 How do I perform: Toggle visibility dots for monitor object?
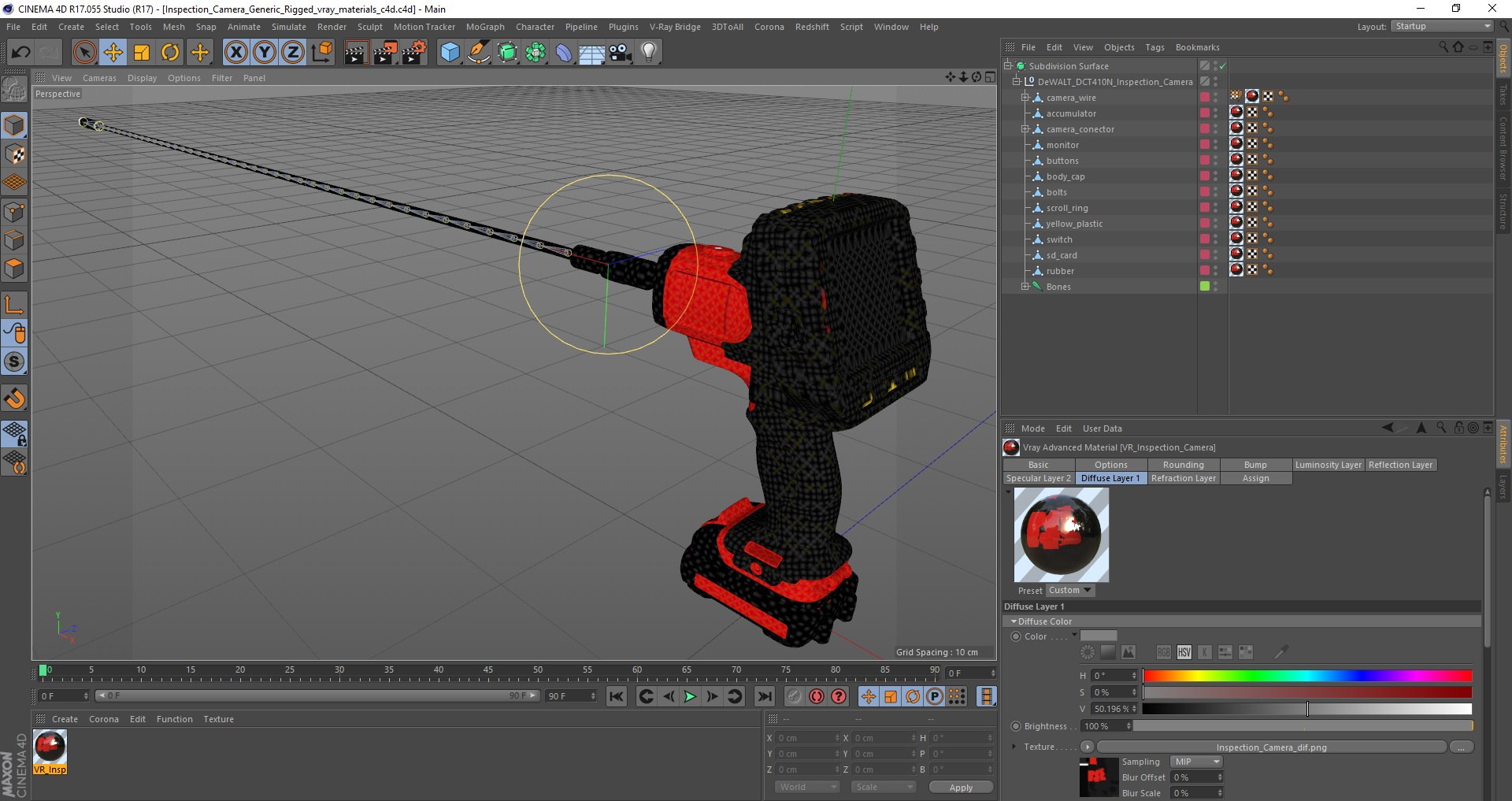point(1216,145)
